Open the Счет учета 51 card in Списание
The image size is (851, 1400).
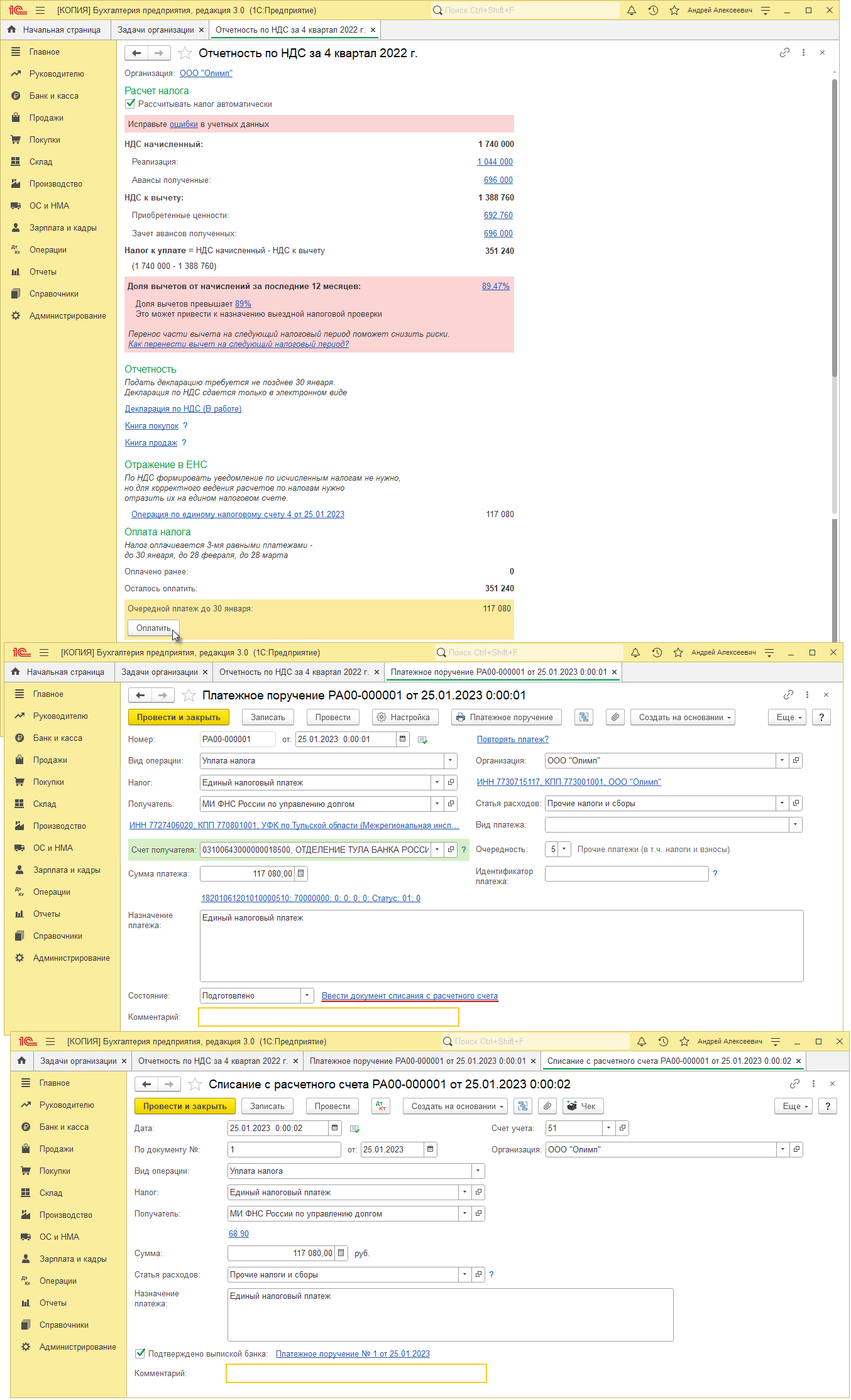(x=622, y=1129)
